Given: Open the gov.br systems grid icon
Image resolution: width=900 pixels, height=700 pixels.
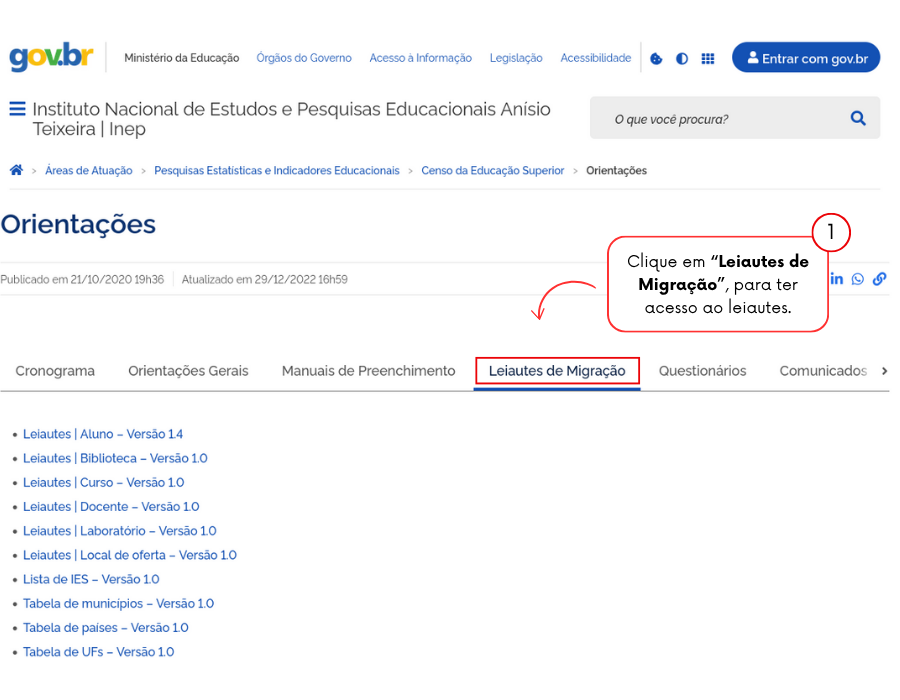Looking at the screenshot, I should pos(708,58).
